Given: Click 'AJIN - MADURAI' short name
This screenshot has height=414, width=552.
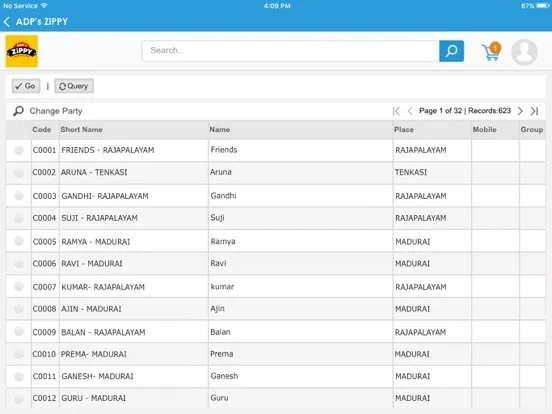Looking at the screenshot, I should tap(91, 309).
